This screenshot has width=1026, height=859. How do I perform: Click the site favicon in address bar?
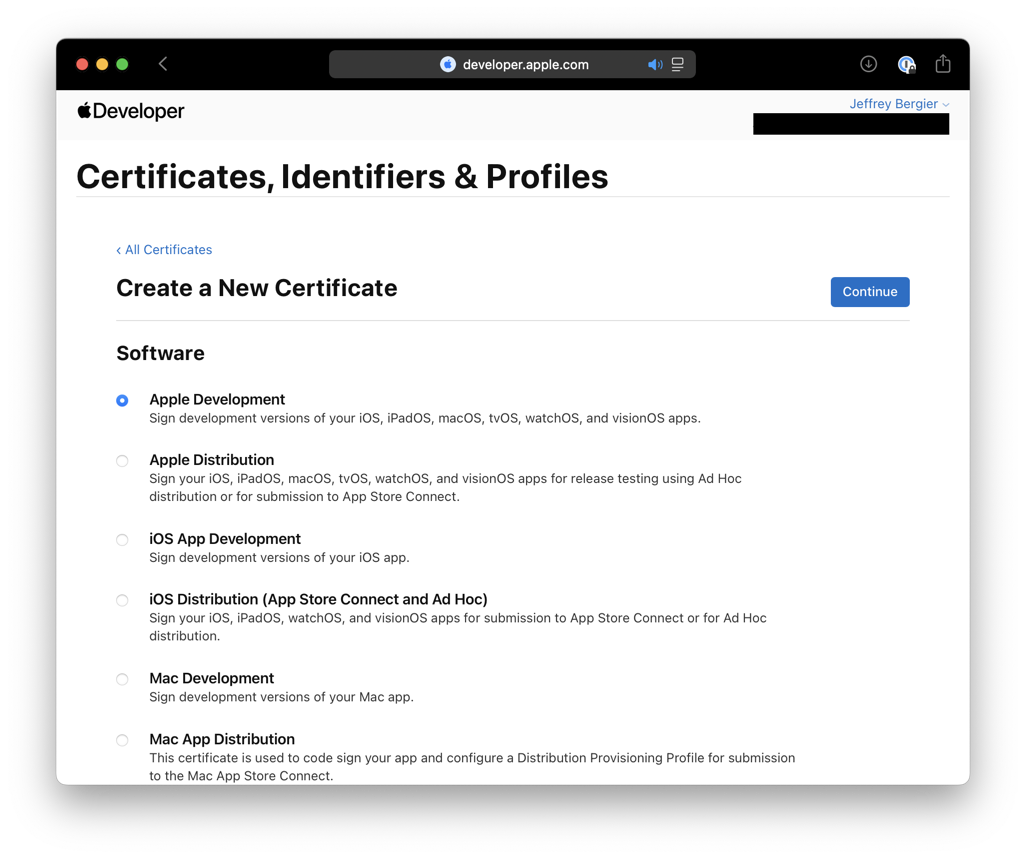(x=448, y=64)
